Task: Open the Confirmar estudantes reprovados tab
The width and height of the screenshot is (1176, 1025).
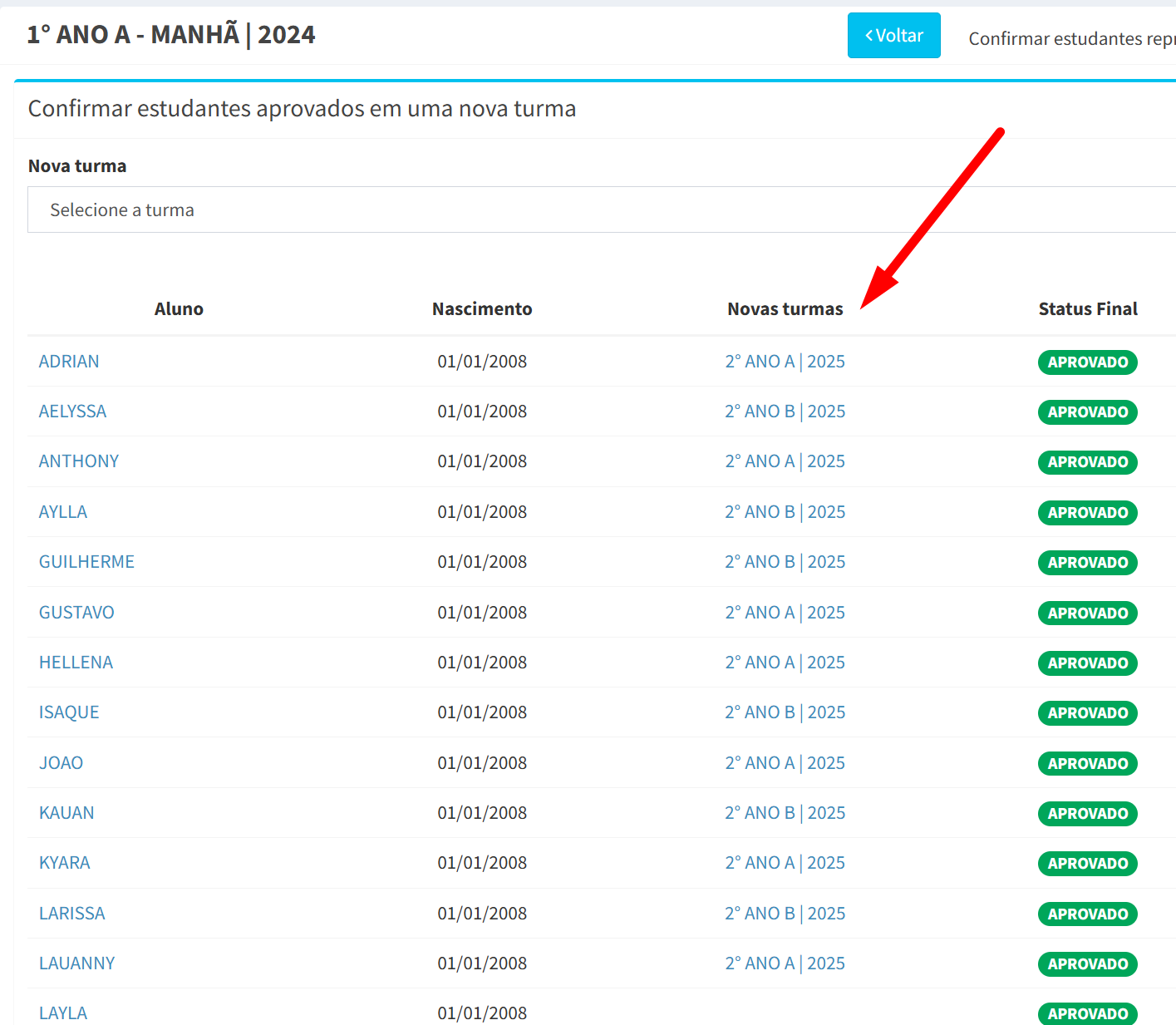Action: [1071, 39]
